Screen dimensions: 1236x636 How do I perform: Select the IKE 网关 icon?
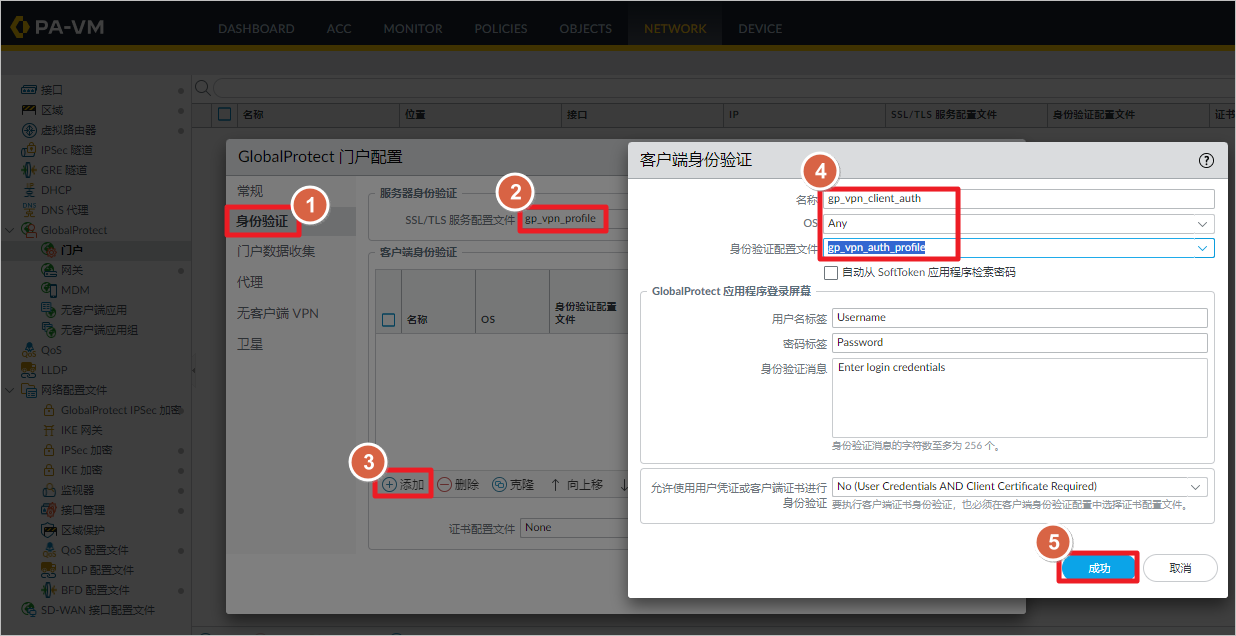[49, 430]
